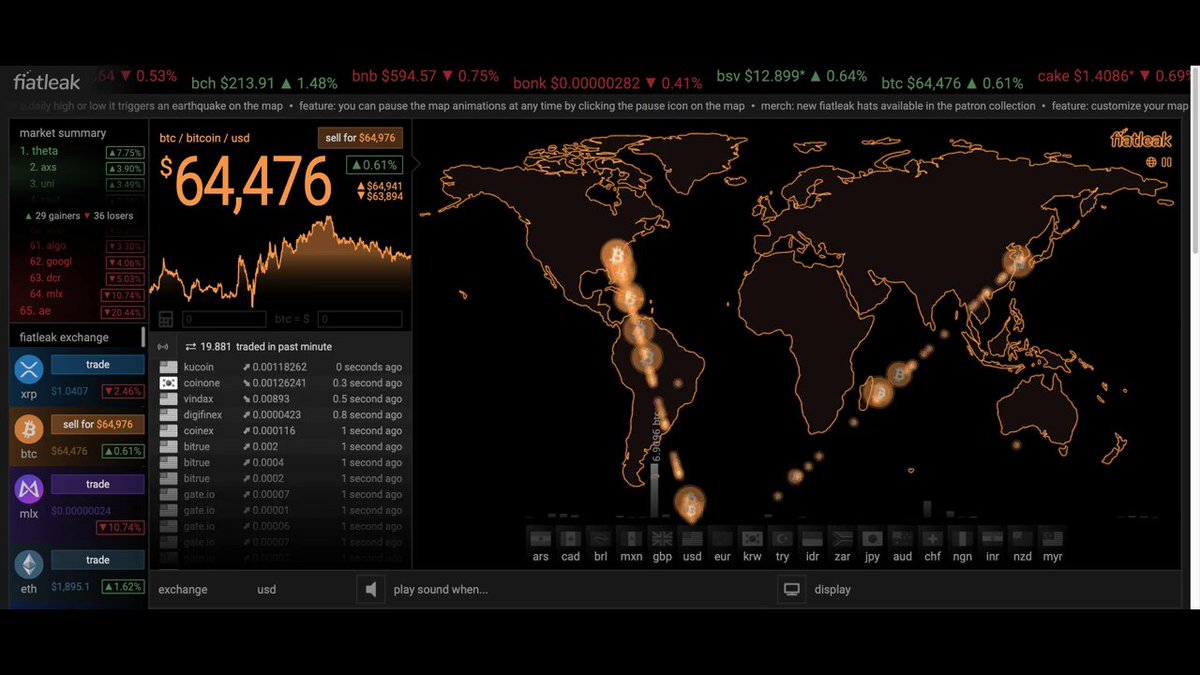Click the bsv ticker in the top bar

point(792,76)
